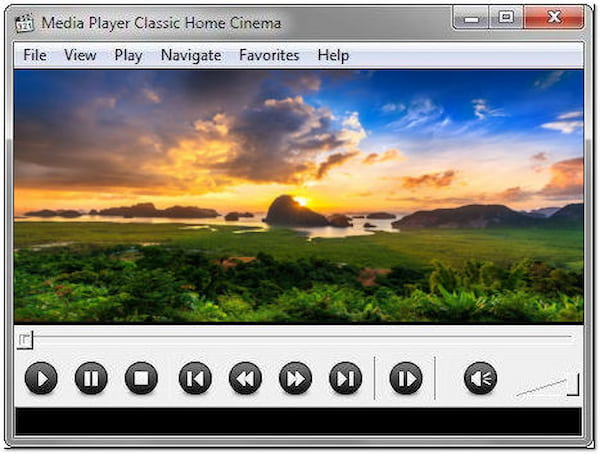
Task: Pause the video
Action: (91, 378)
